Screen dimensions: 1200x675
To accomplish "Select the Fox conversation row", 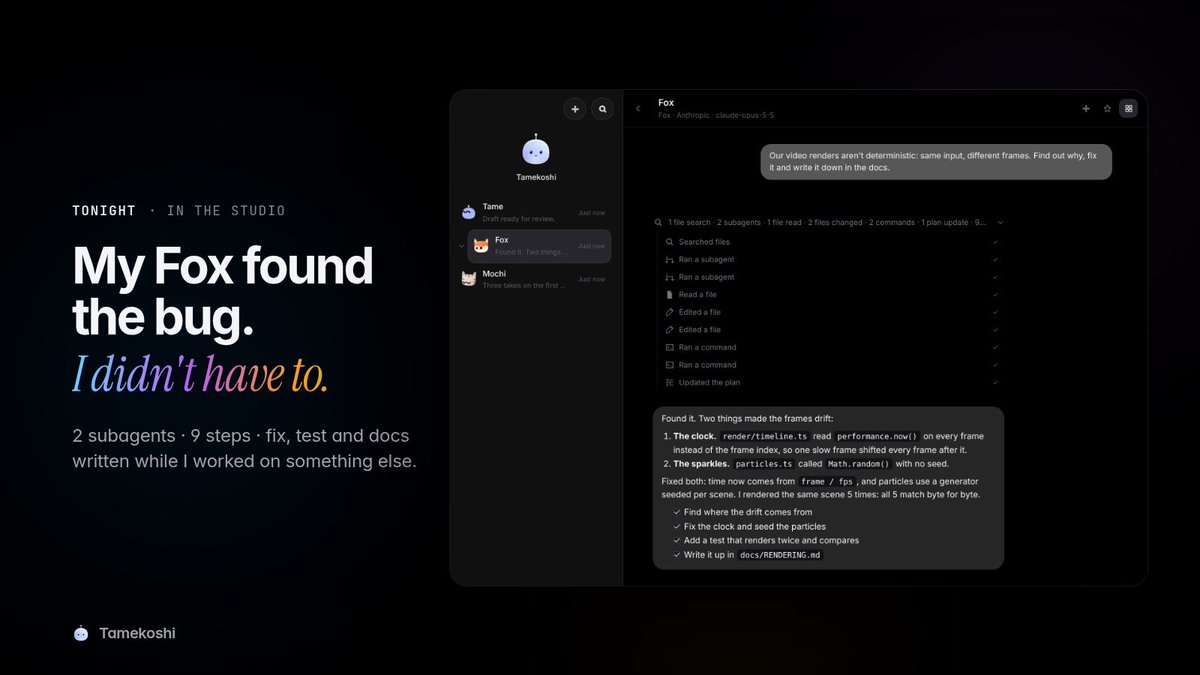I will tap(539, 246).
